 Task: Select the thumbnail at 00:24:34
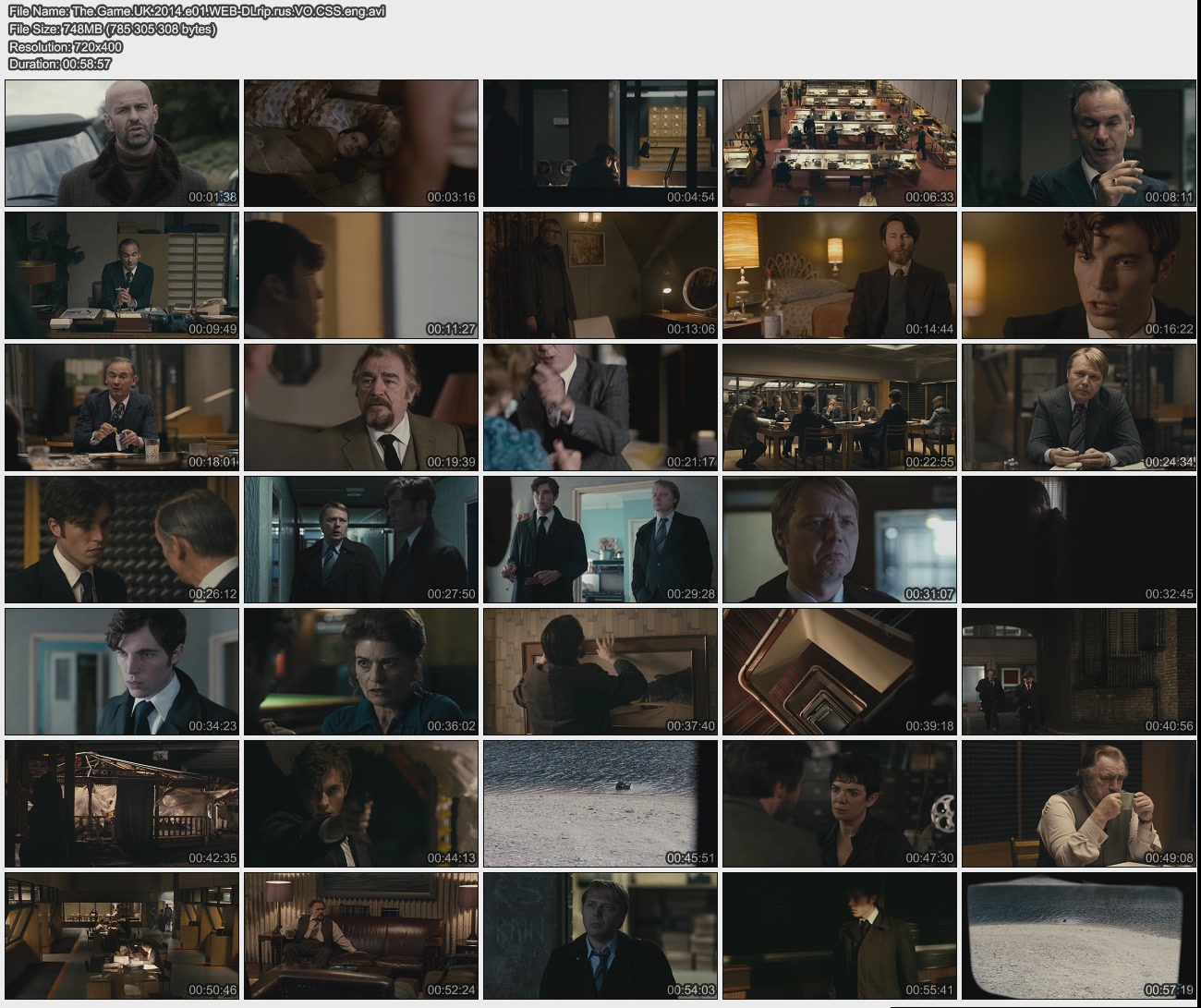(1078, 407)
